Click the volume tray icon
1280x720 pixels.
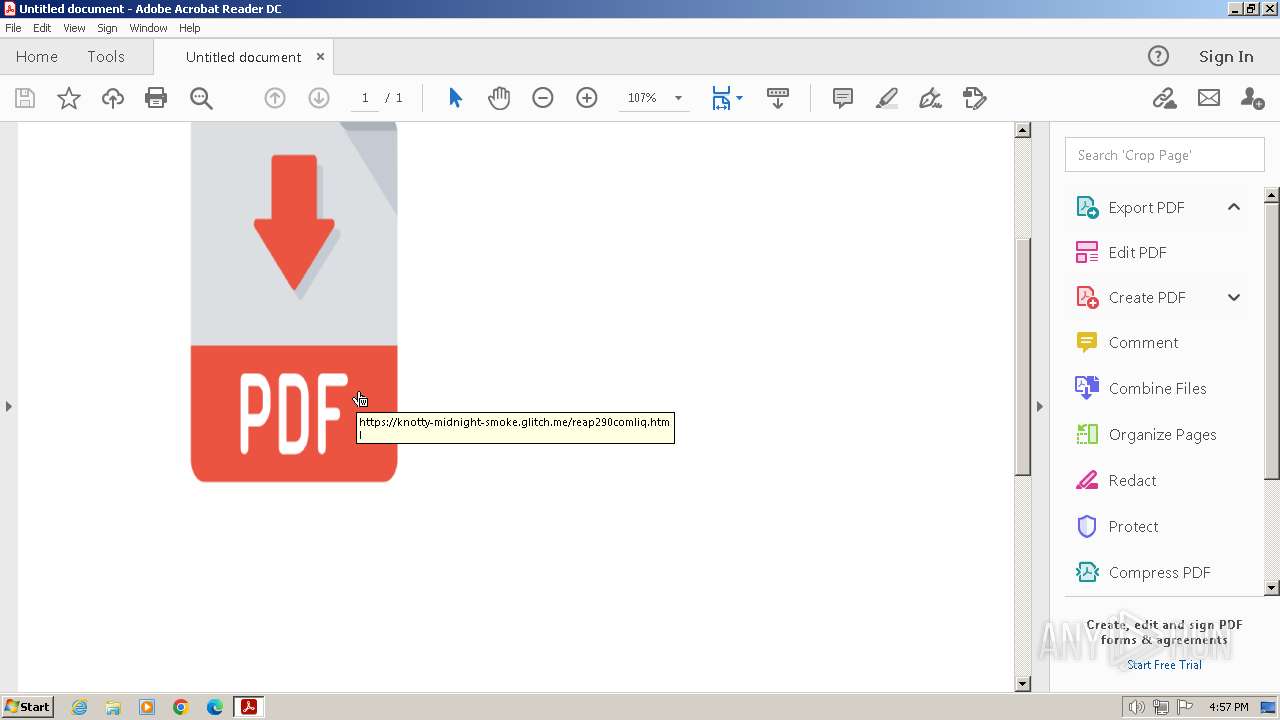pyautogui.click(x=1137, y=707)
